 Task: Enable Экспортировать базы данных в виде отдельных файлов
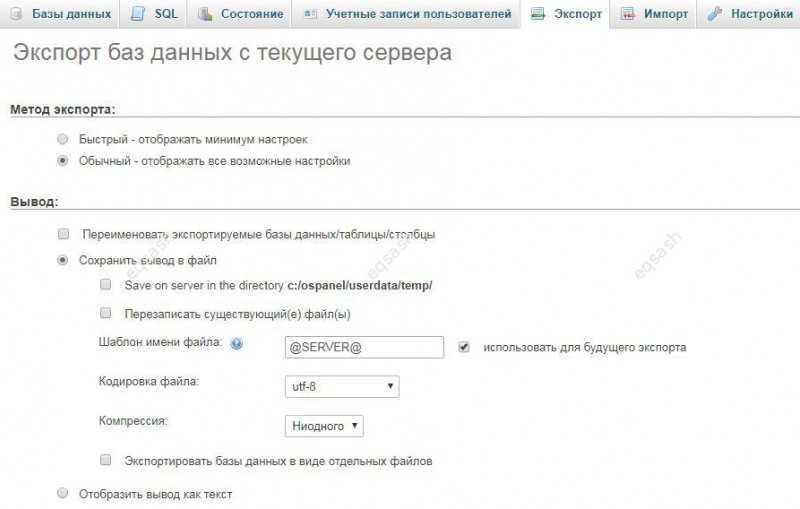pyautogui.click(x=106, y=460)
